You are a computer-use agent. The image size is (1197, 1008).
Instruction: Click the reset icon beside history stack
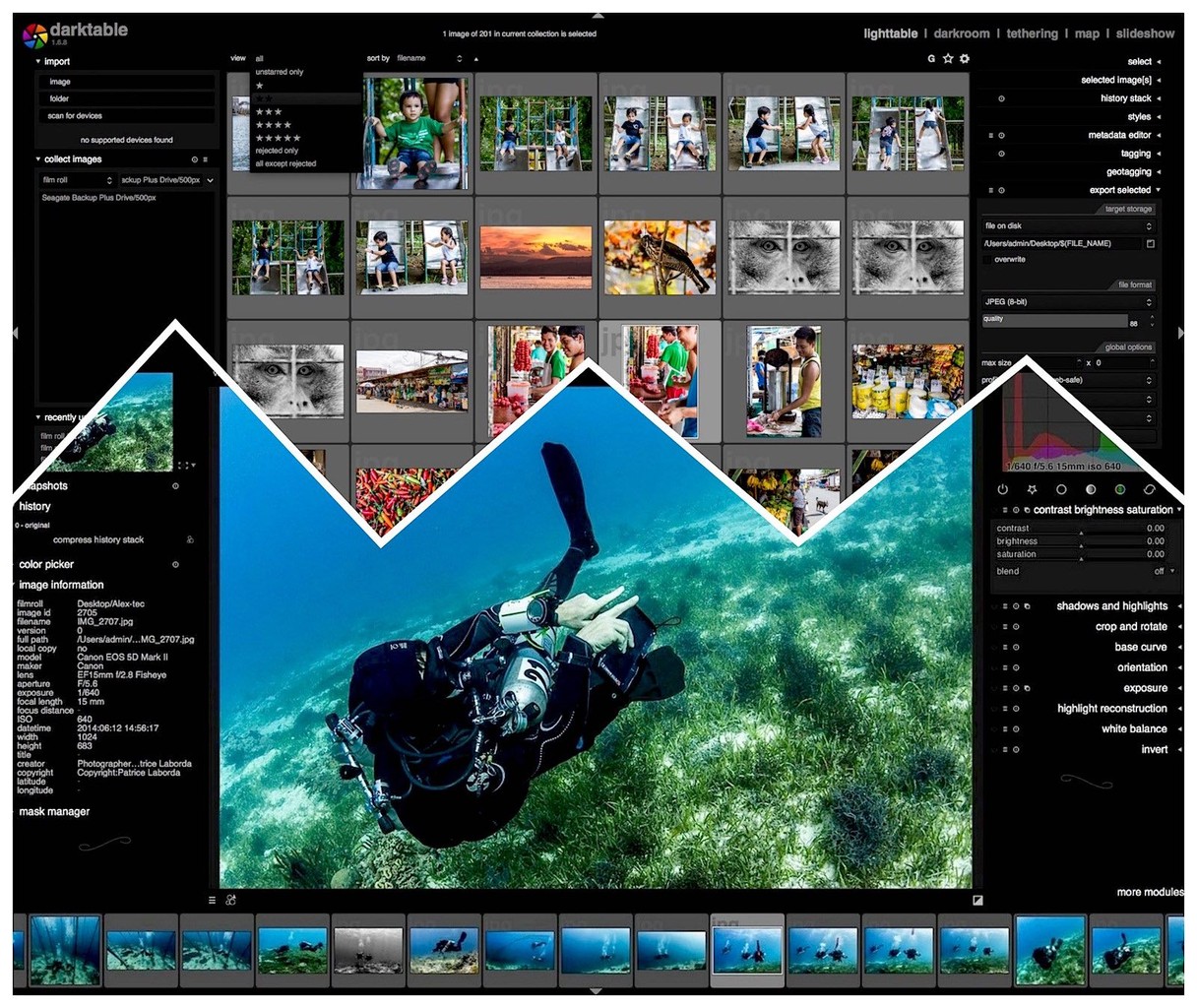point(1002,98)
